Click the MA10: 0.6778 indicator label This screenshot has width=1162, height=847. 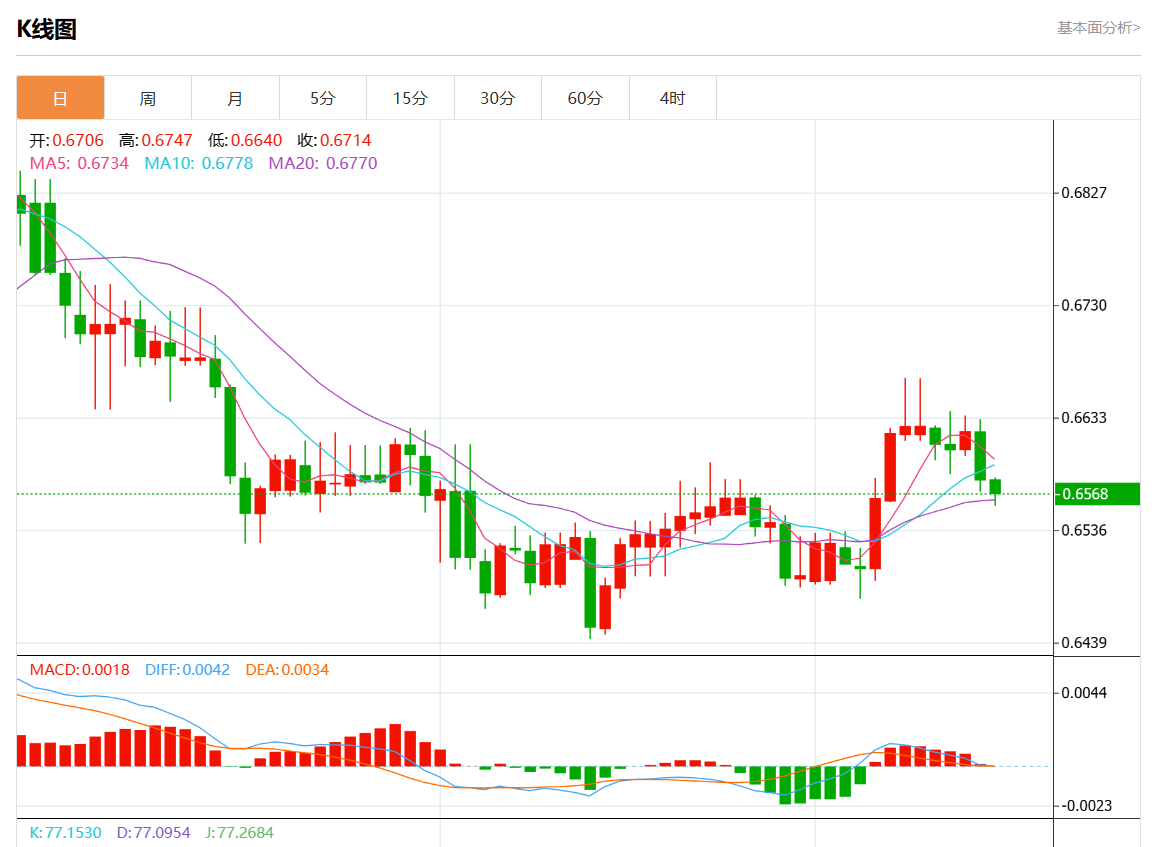199,163
